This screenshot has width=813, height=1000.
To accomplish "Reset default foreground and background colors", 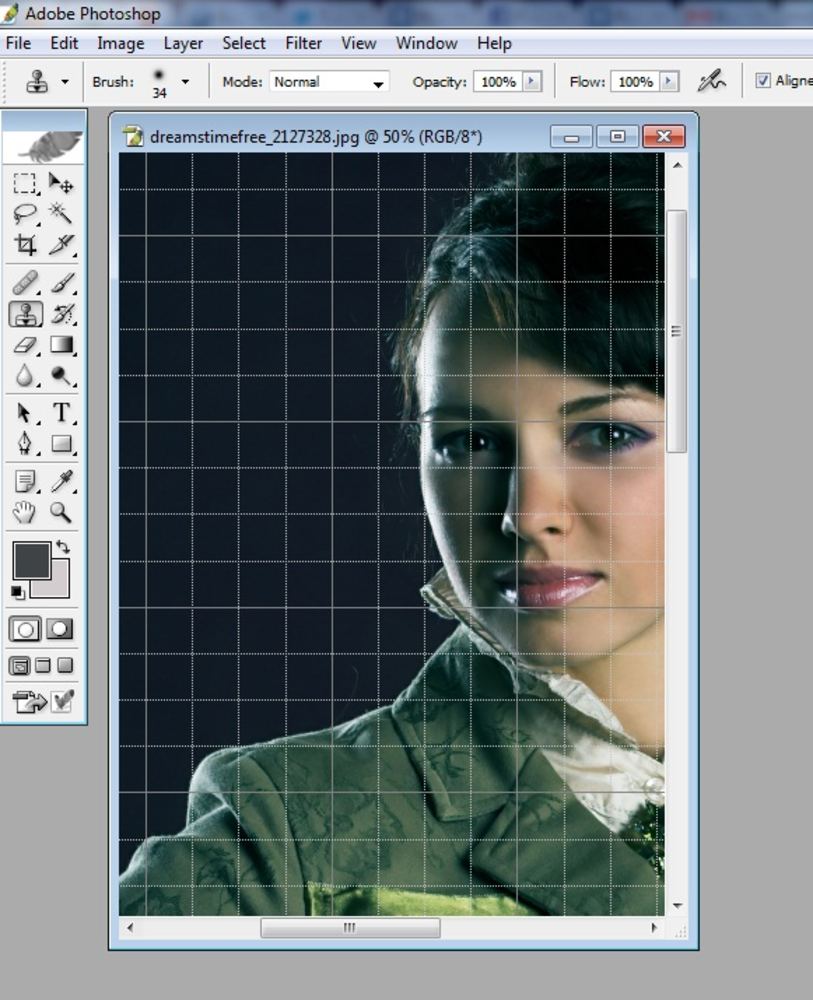I will 17,592.
